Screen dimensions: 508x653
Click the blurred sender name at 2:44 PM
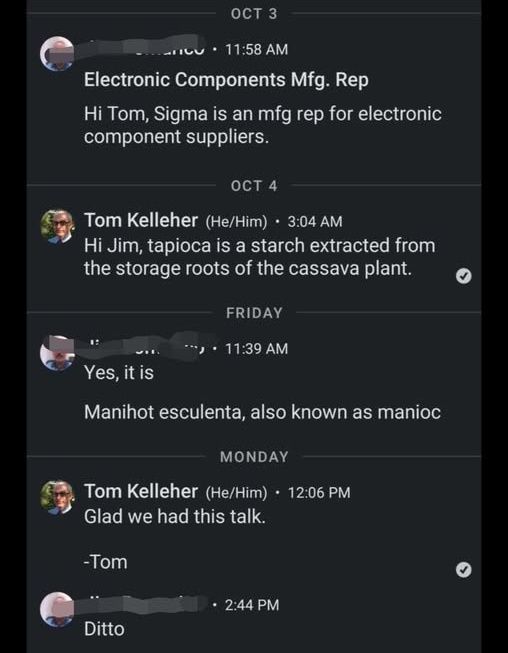(x=145, y=605)
